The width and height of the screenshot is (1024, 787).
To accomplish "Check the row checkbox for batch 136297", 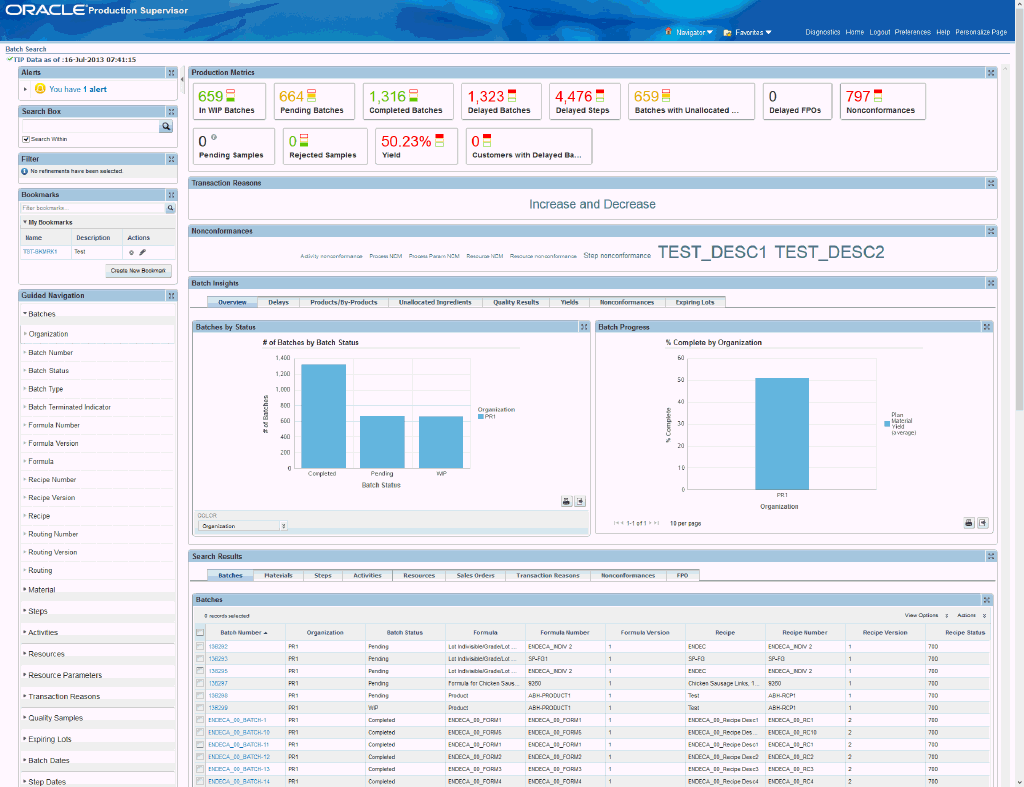I will click(200, 683).
